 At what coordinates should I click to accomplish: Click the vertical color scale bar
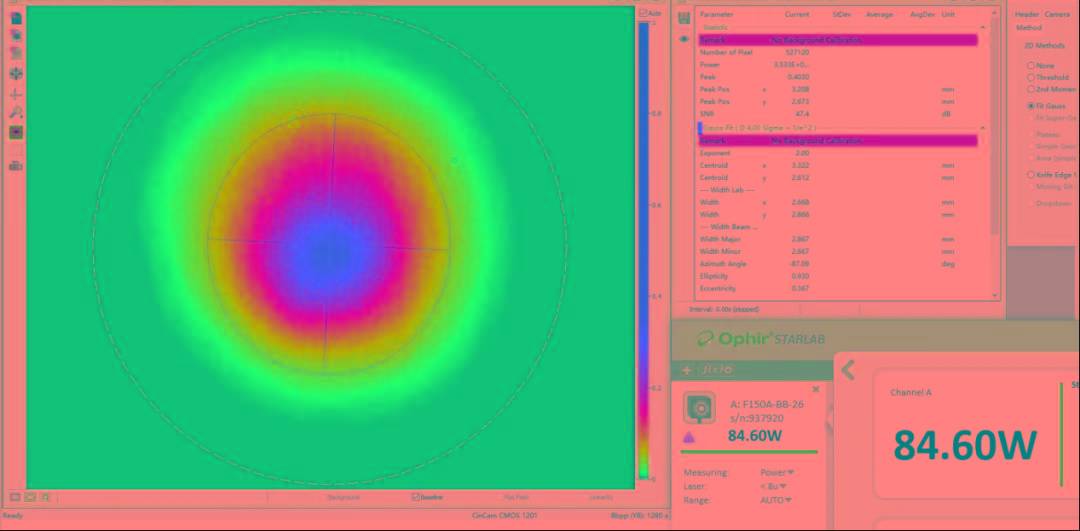(643, 250)
